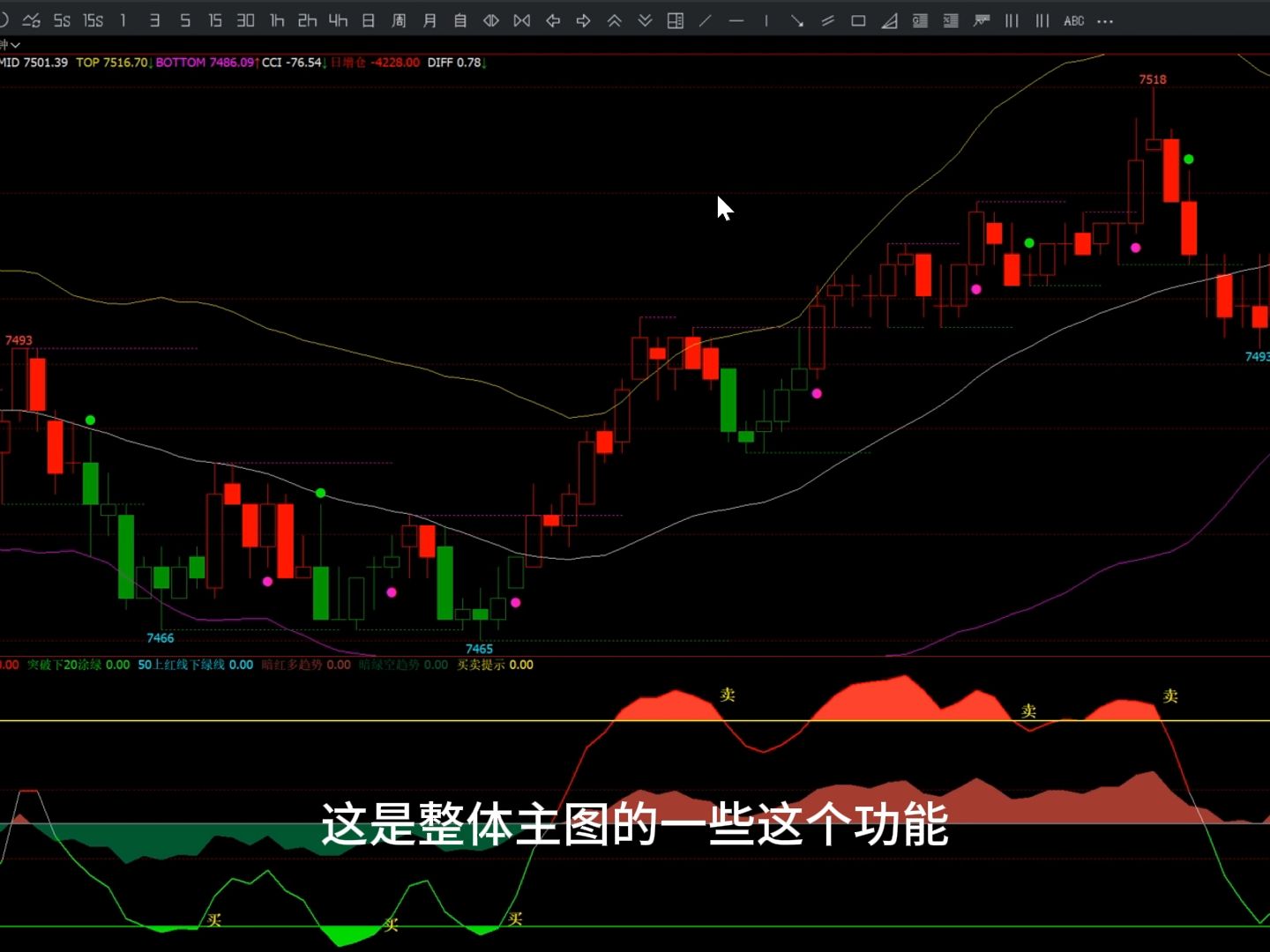Switch to 5s period

[62, 20]
